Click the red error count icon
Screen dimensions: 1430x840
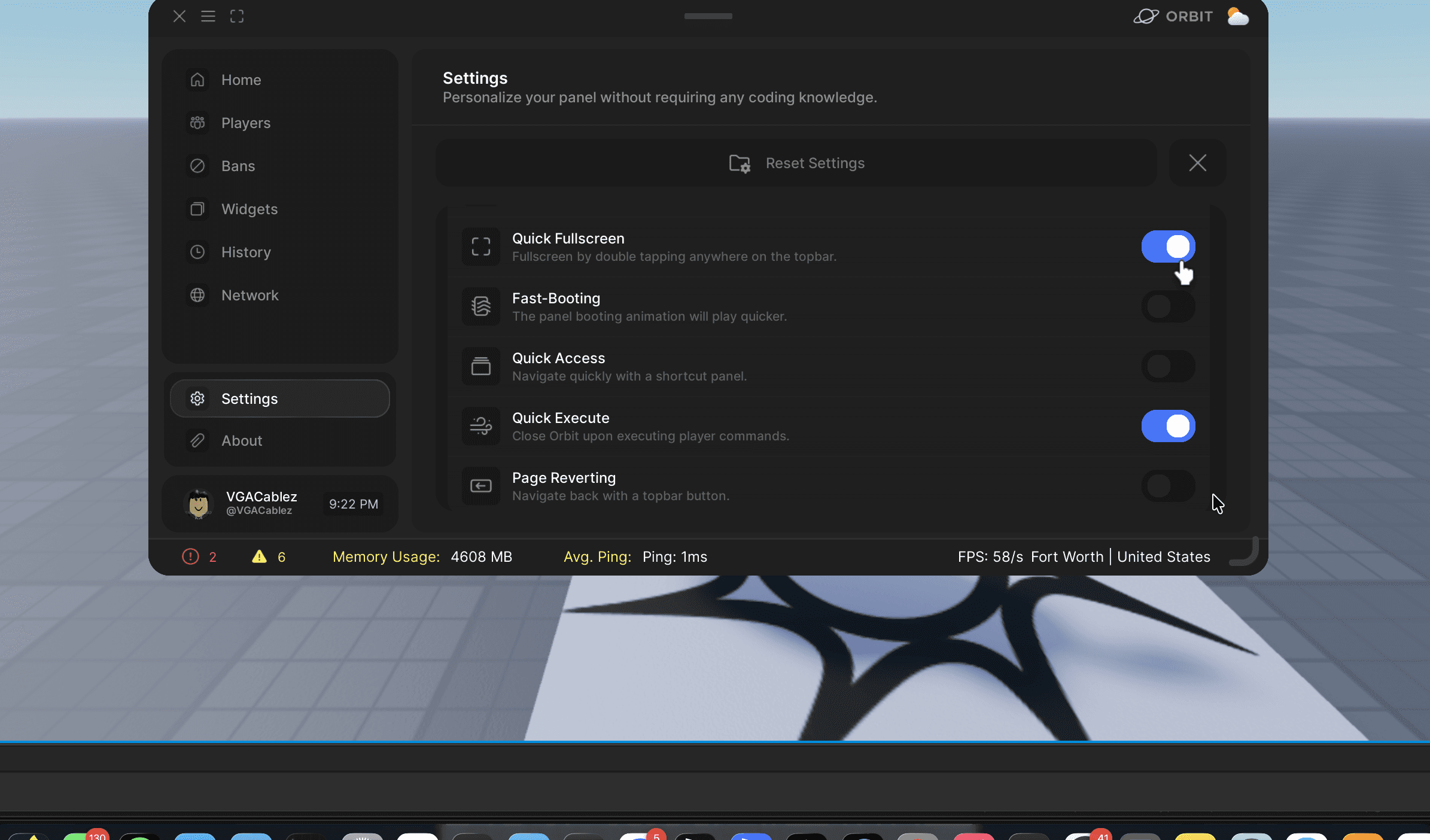(190, 557)
